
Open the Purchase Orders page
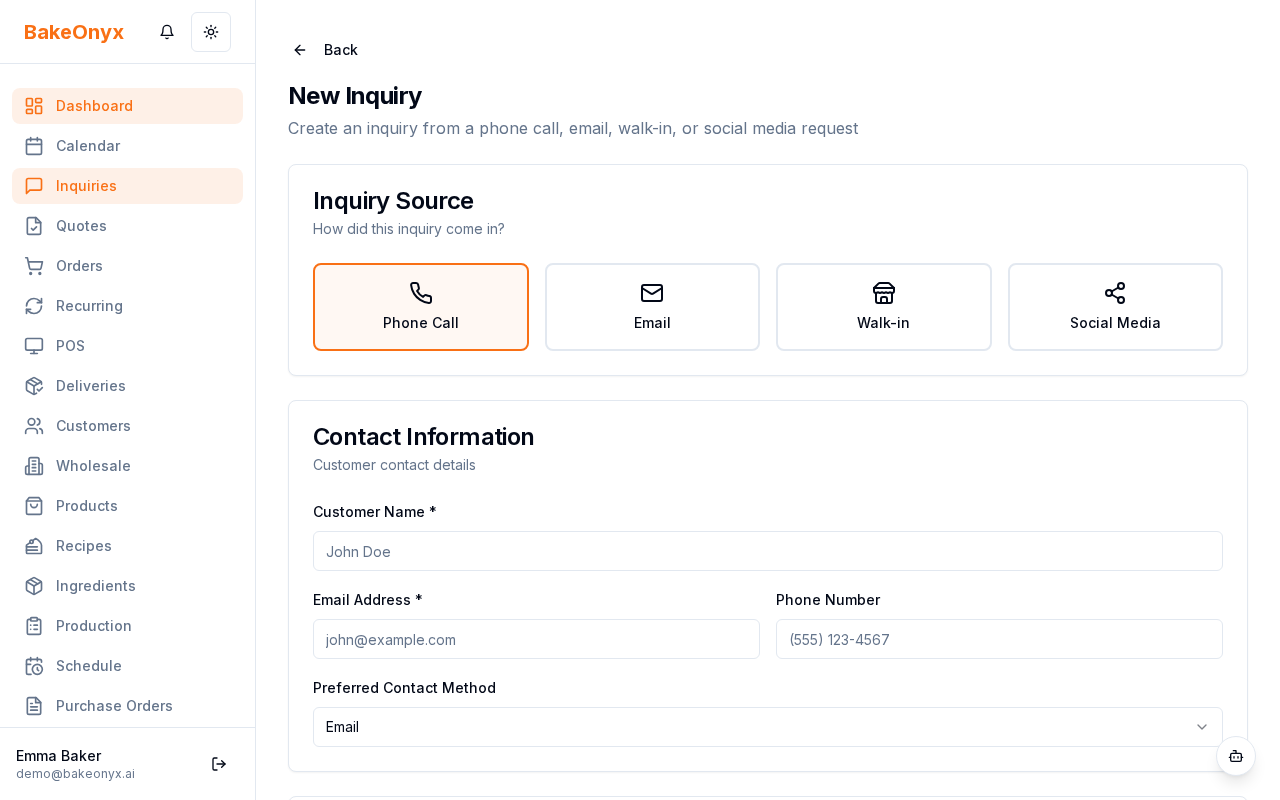pos(114,705)
